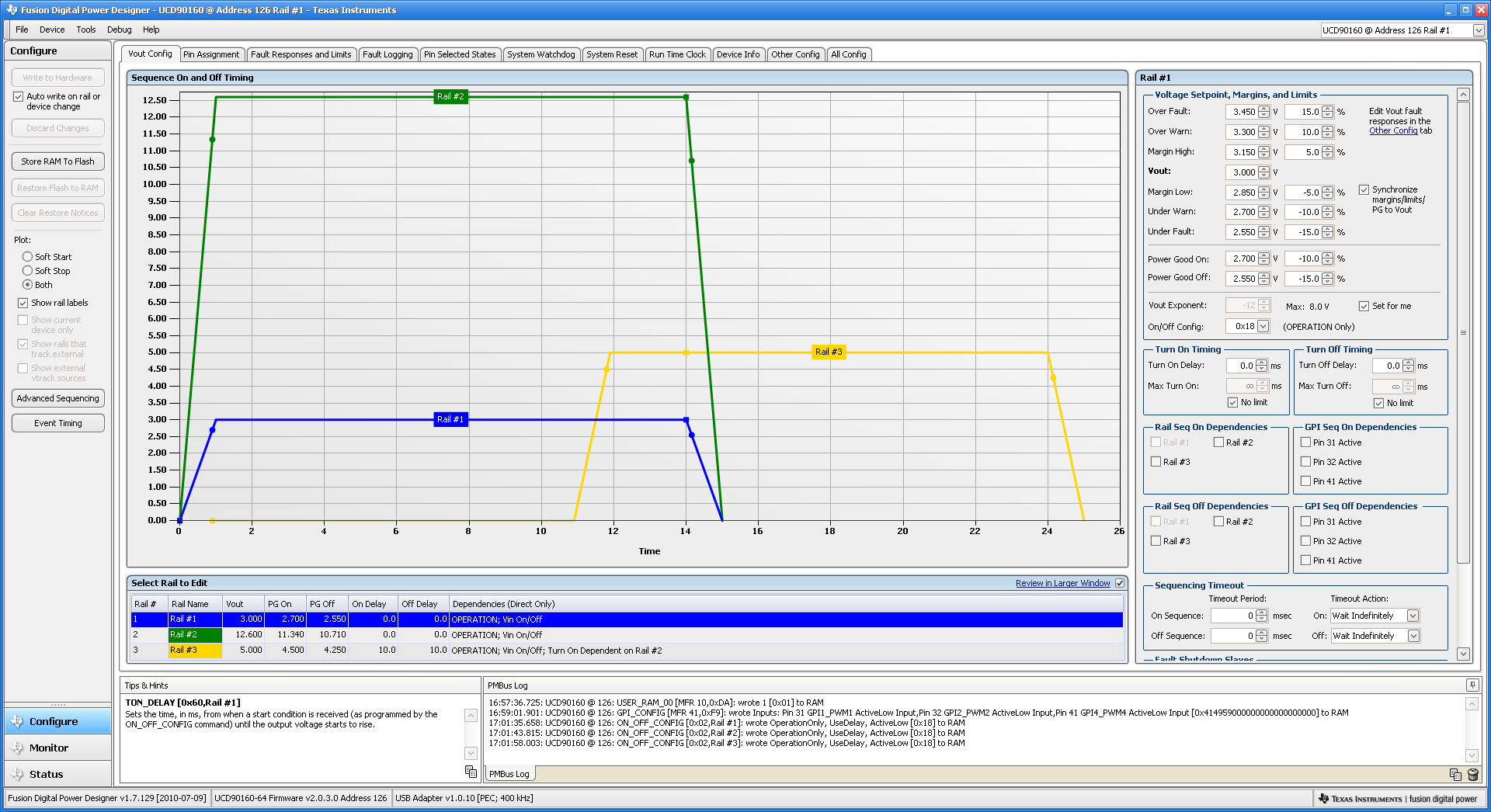
Task: Click the Configure navigation icon
Action: (18, 721)
